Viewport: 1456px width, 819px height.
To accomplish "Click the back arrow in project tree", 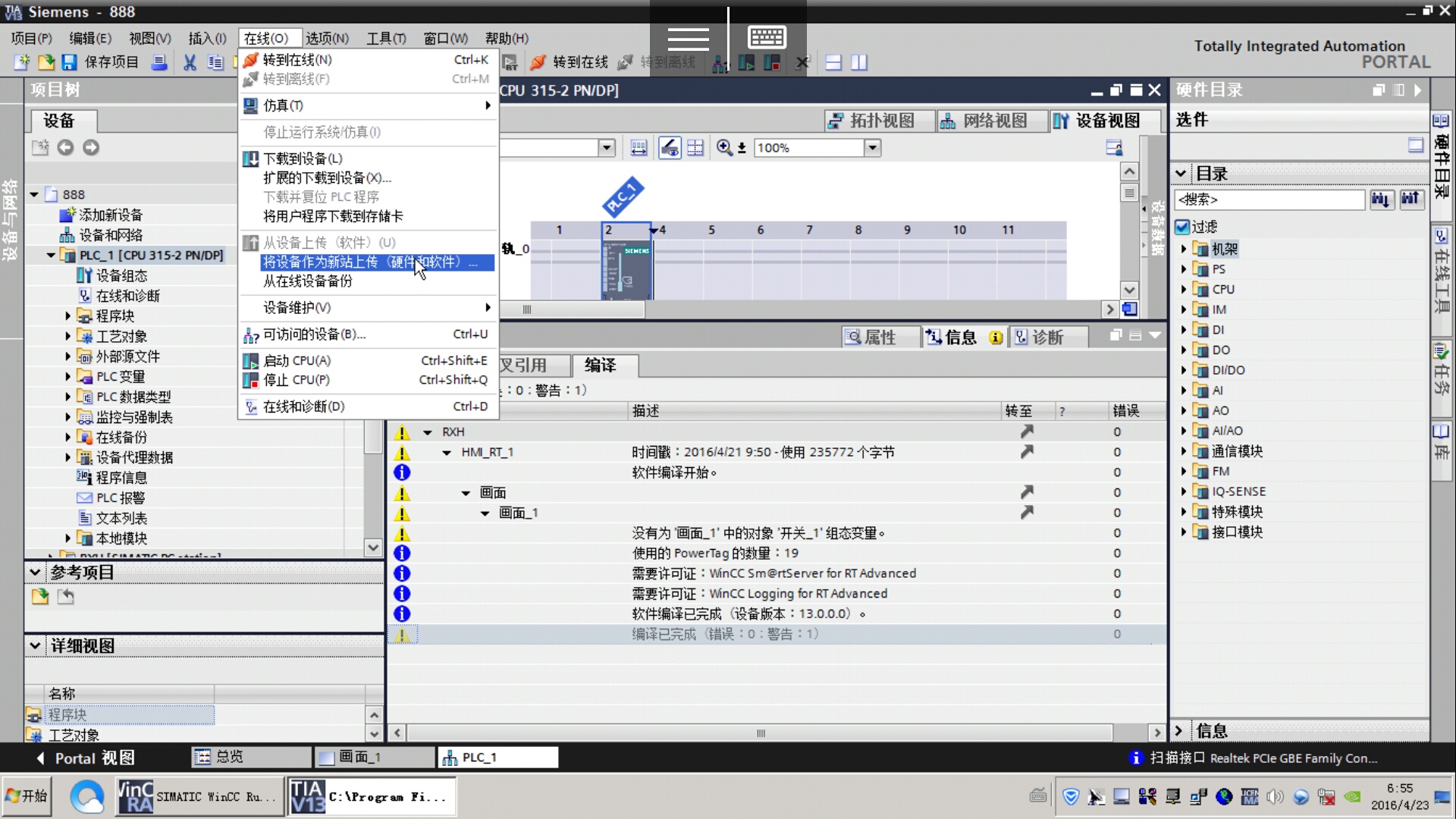I will pyautogui.click(x=65, y=147).
